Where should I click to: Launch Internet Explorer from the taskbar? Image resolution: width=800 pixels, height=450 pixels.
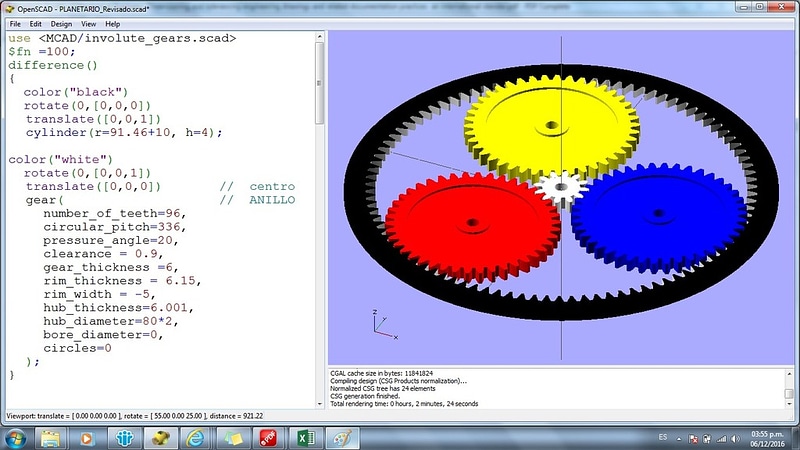tap(196, 438)
